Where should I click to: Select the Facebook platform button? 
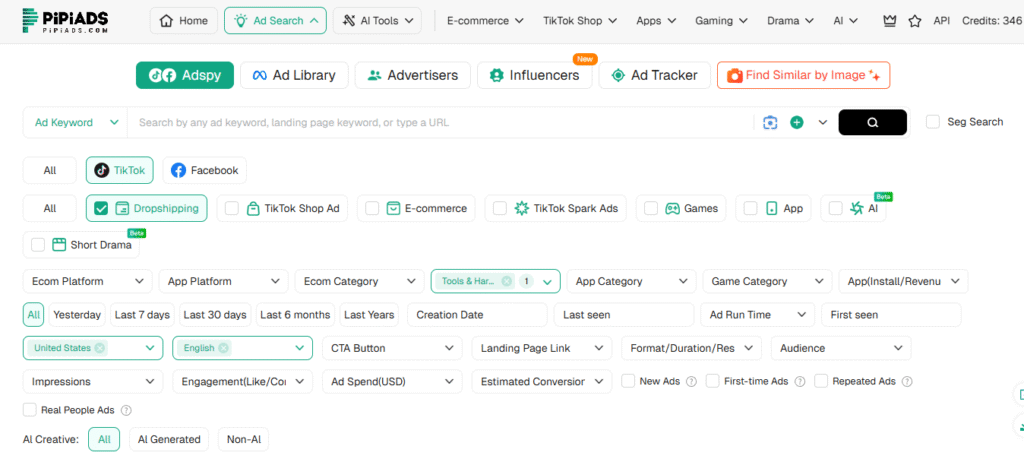204,171
